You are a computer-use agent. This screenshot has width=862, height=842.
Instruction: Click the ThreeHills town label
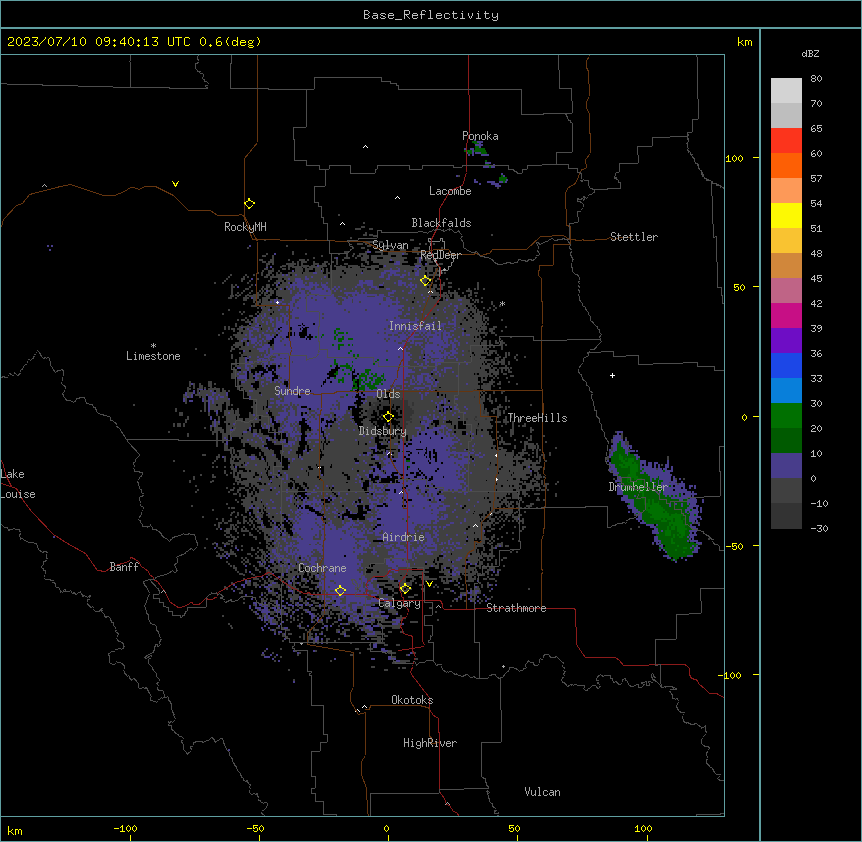click(537, 418)
